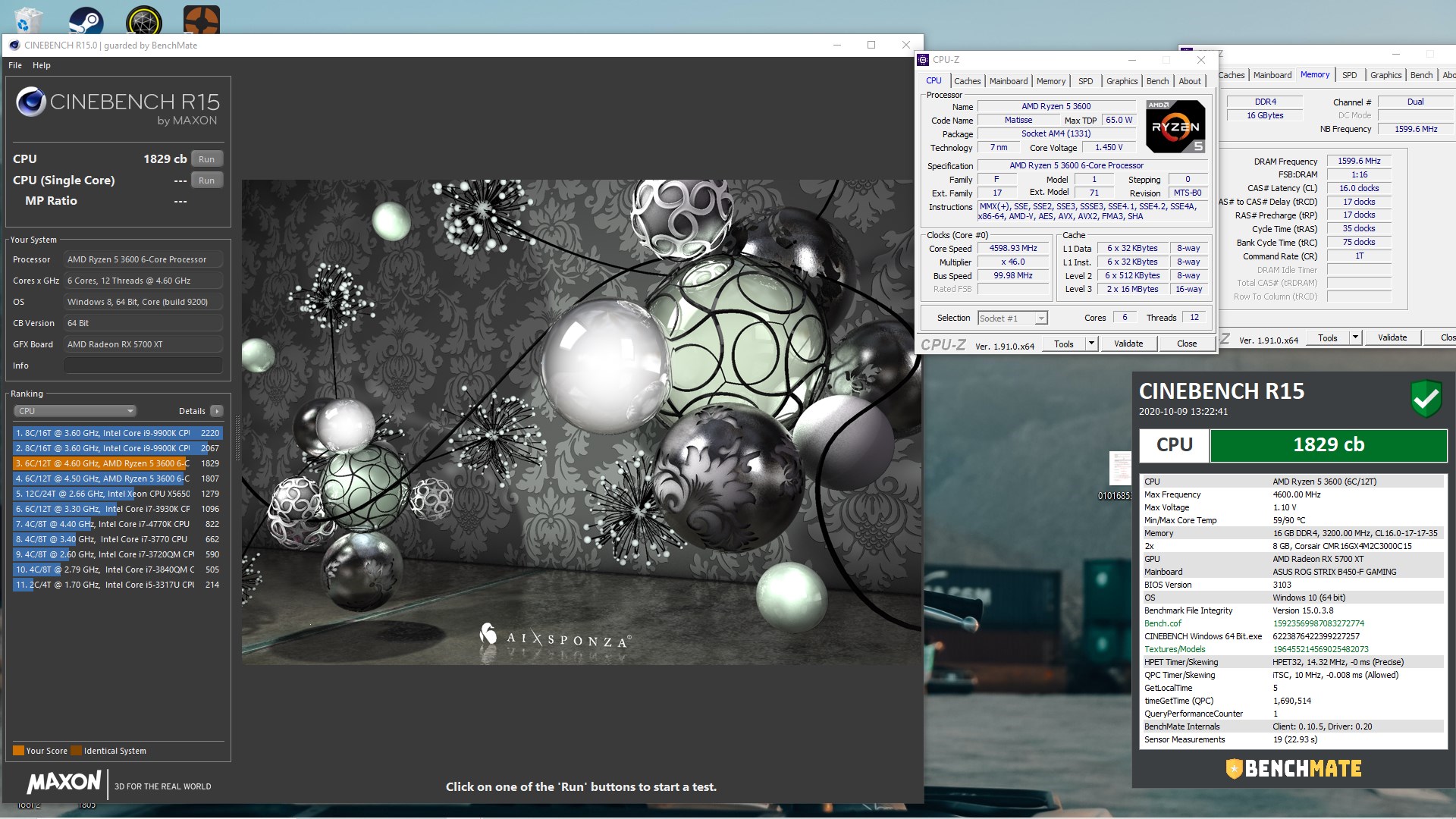The width and height of the screenshot is (1456, 819).
Task: Click the BenchMate logo at panel bottom
Action: 1294,769
